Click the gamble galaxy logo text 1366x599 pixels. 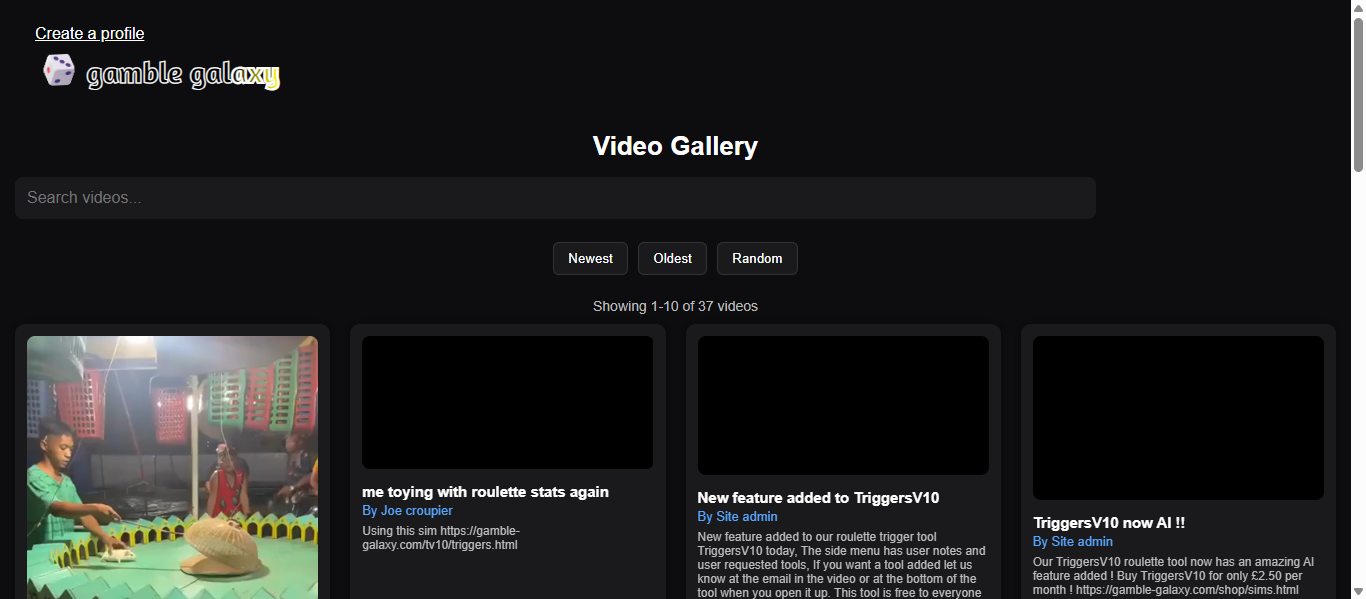pos(182,74)
